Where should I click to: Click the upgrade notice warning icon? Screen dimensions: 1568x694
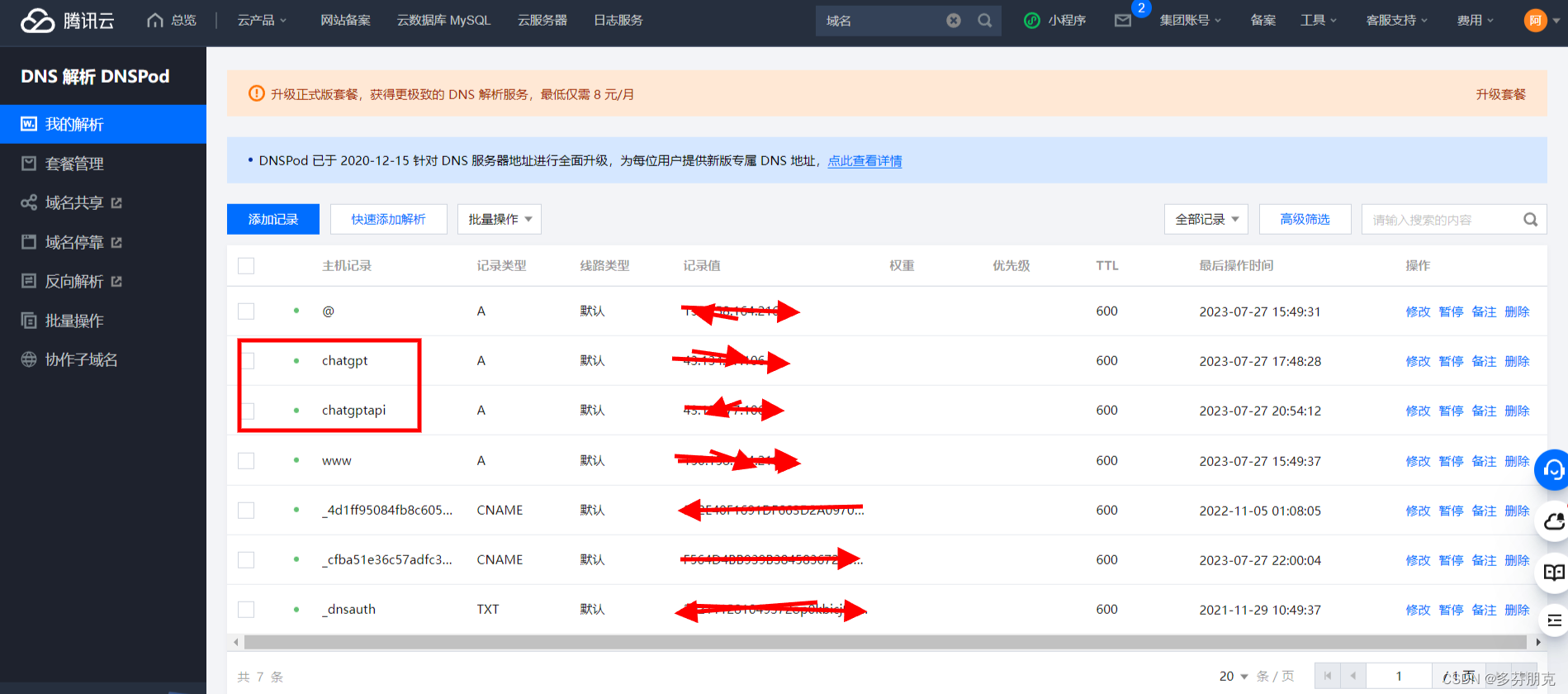[257, 93]
